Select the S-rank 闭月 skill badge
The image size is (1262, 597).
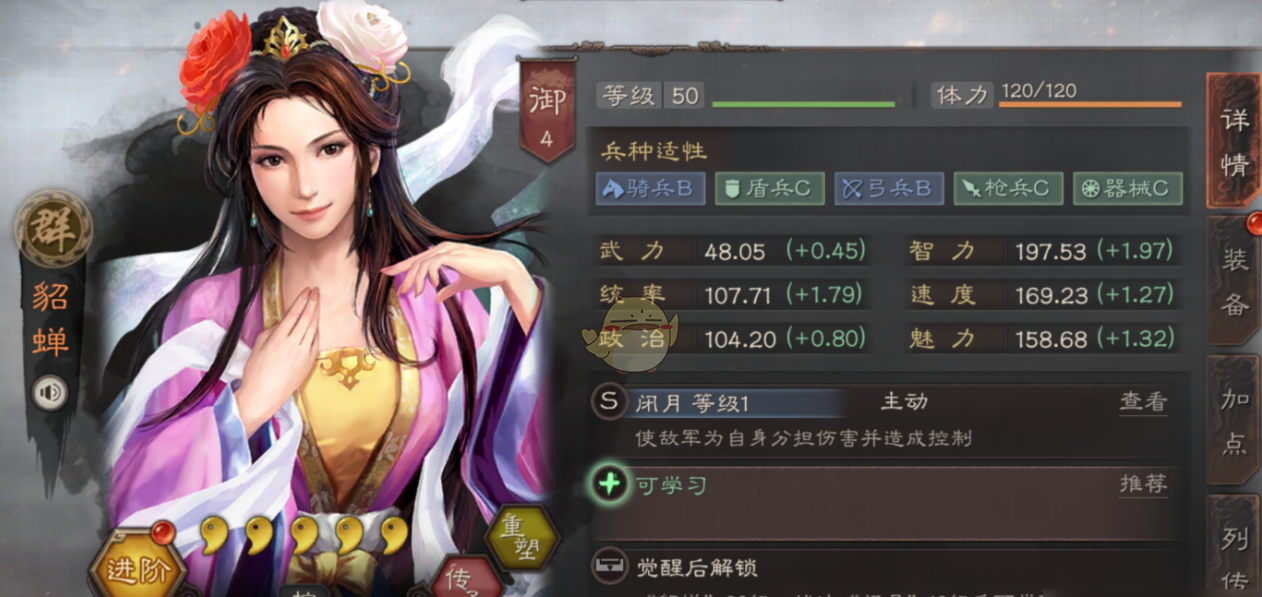[x=609, y=402]
